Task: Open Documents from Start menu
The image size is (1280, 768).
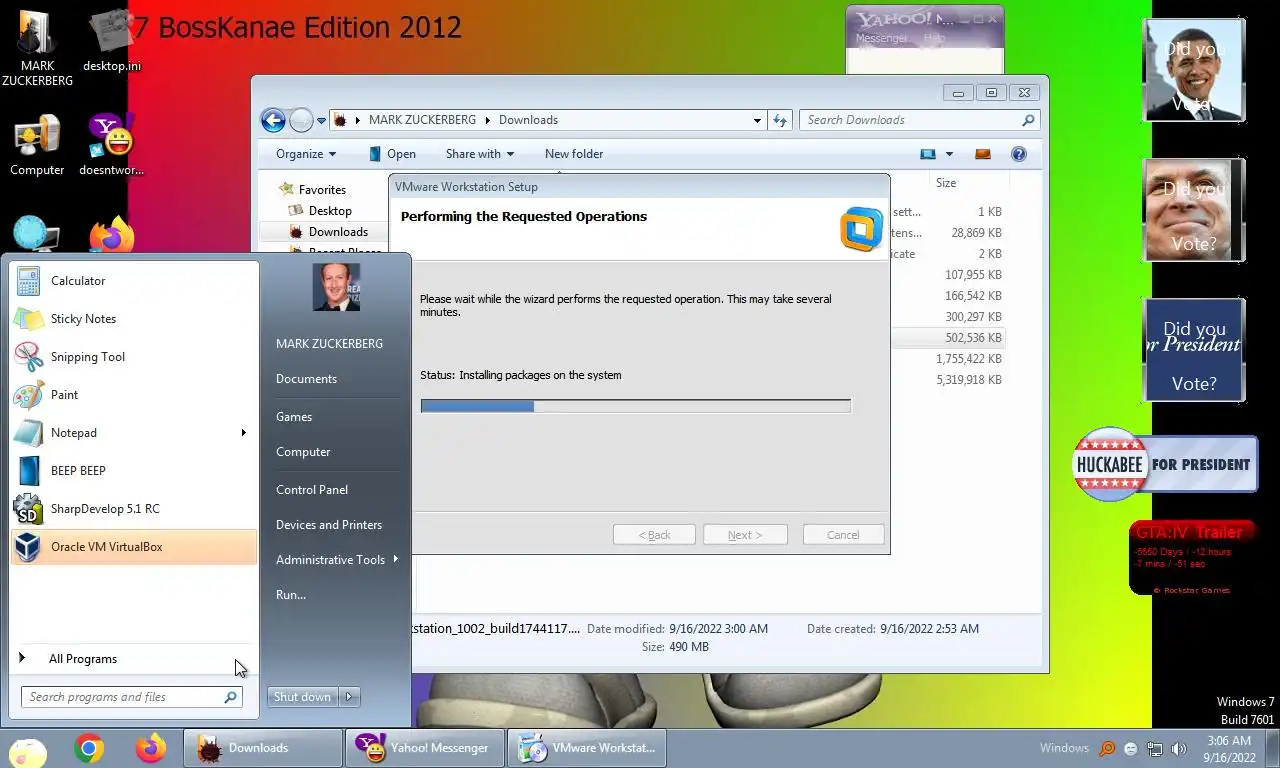Action: coord(306,379)
